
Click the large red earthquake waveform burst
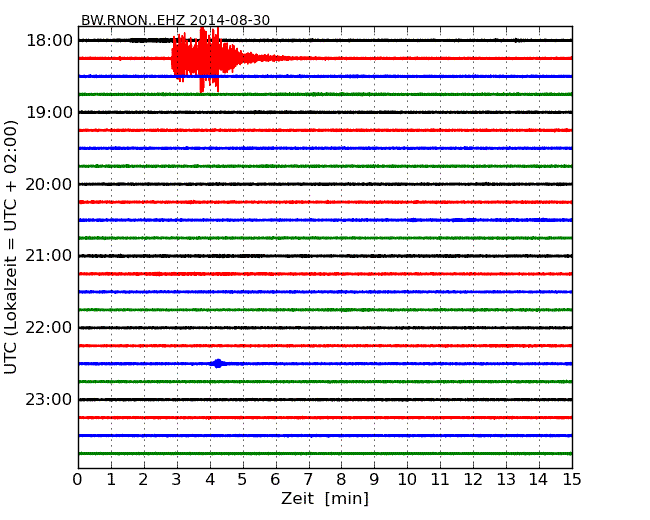pos(205,59)
